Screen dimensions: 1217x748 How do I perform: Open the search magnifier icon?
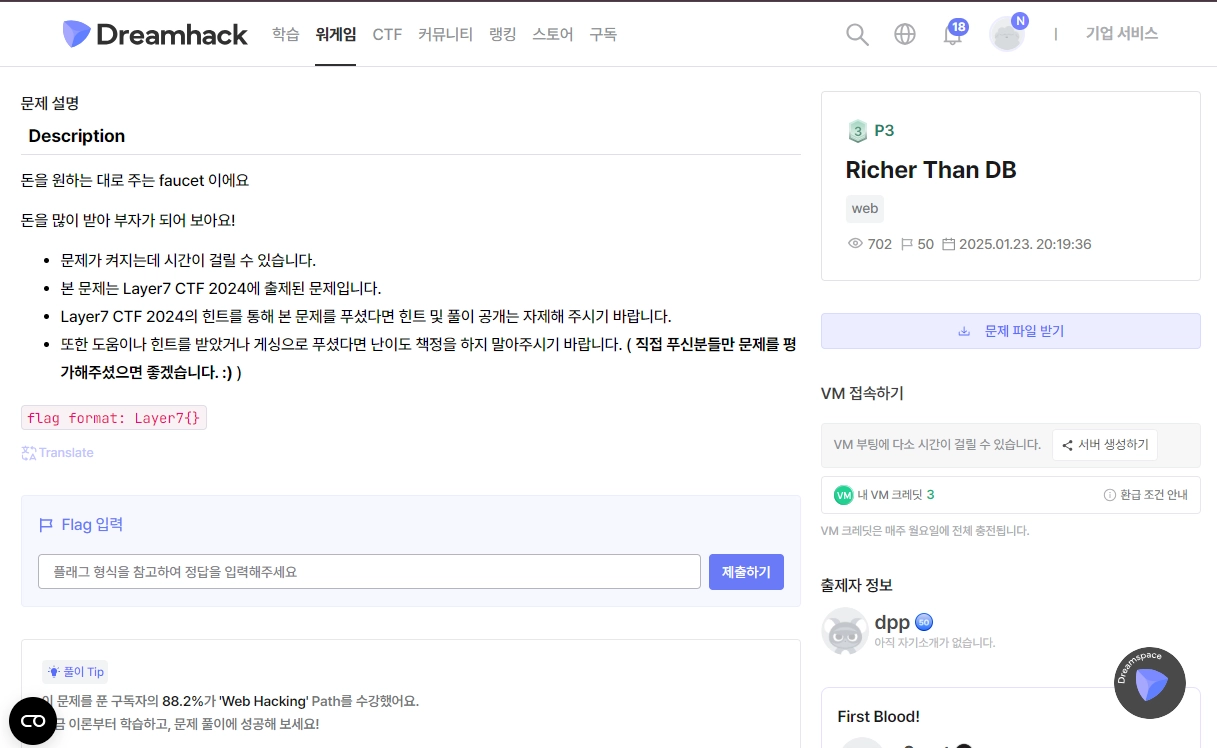click(x=857, y=34)
